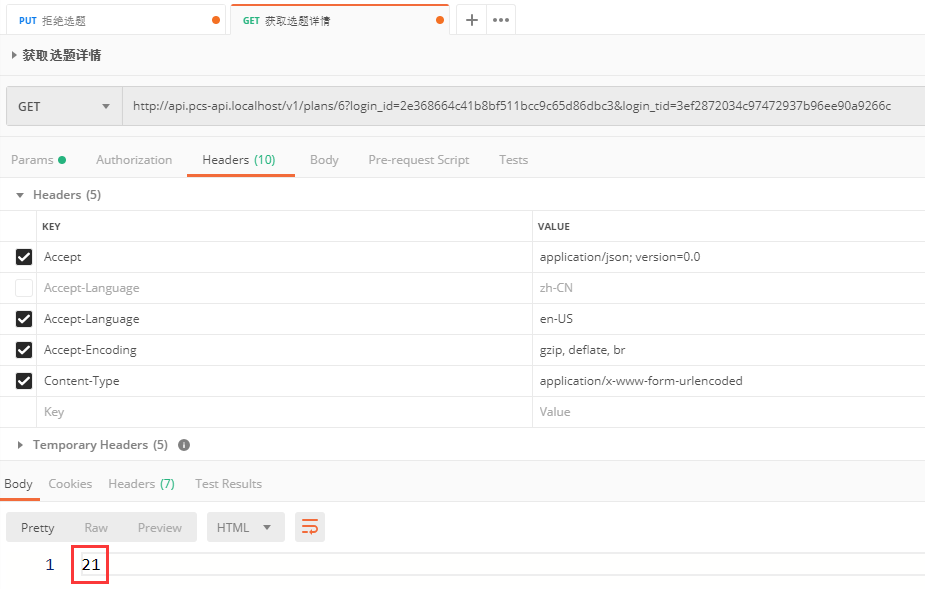Toggle the Content-Type header checkbox
This screenshot has width=925, height=589.
point(24,381)
